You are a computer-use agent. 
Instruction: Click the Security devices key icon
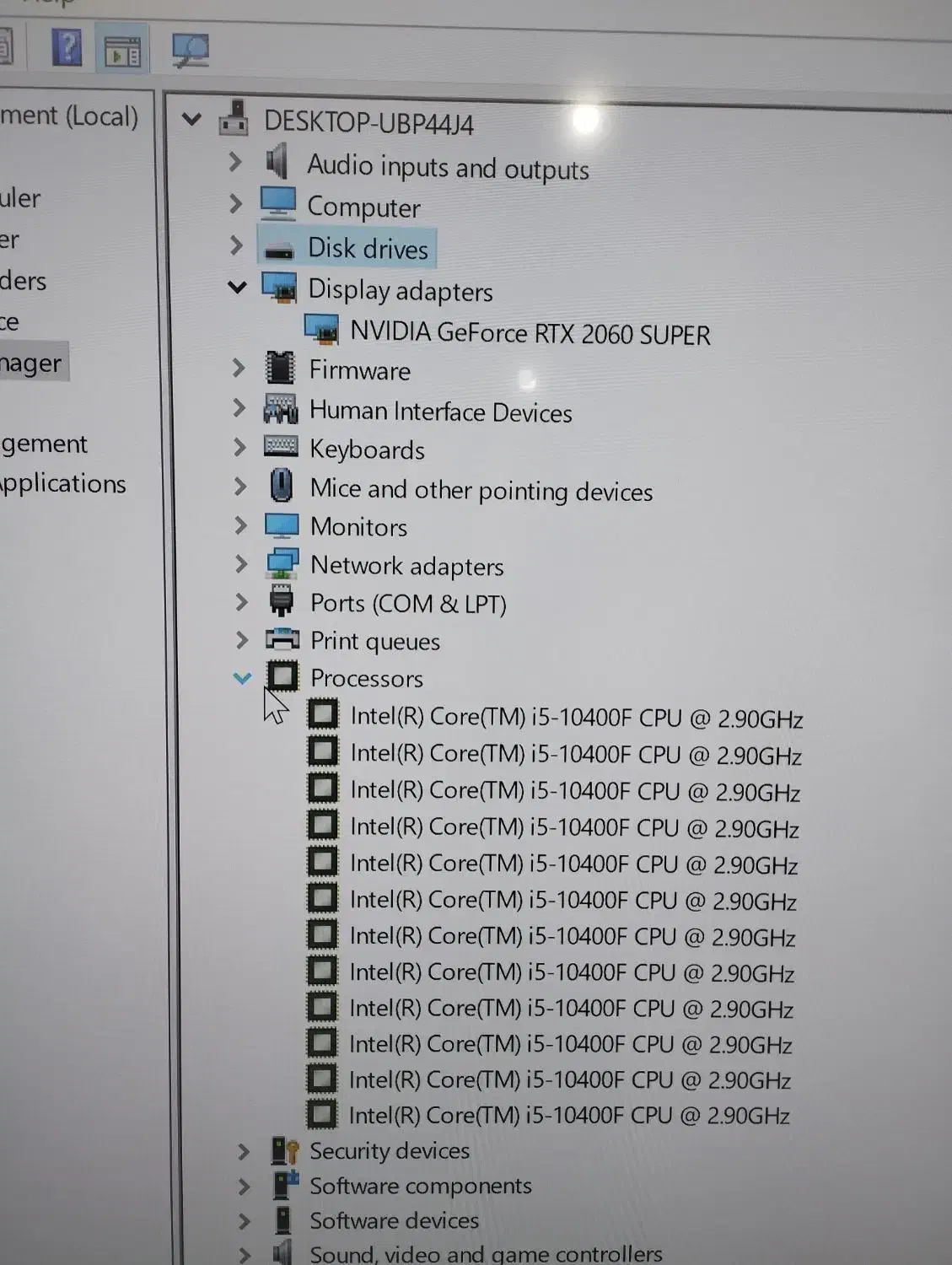pyautogui.click(x=285, y=1150)
